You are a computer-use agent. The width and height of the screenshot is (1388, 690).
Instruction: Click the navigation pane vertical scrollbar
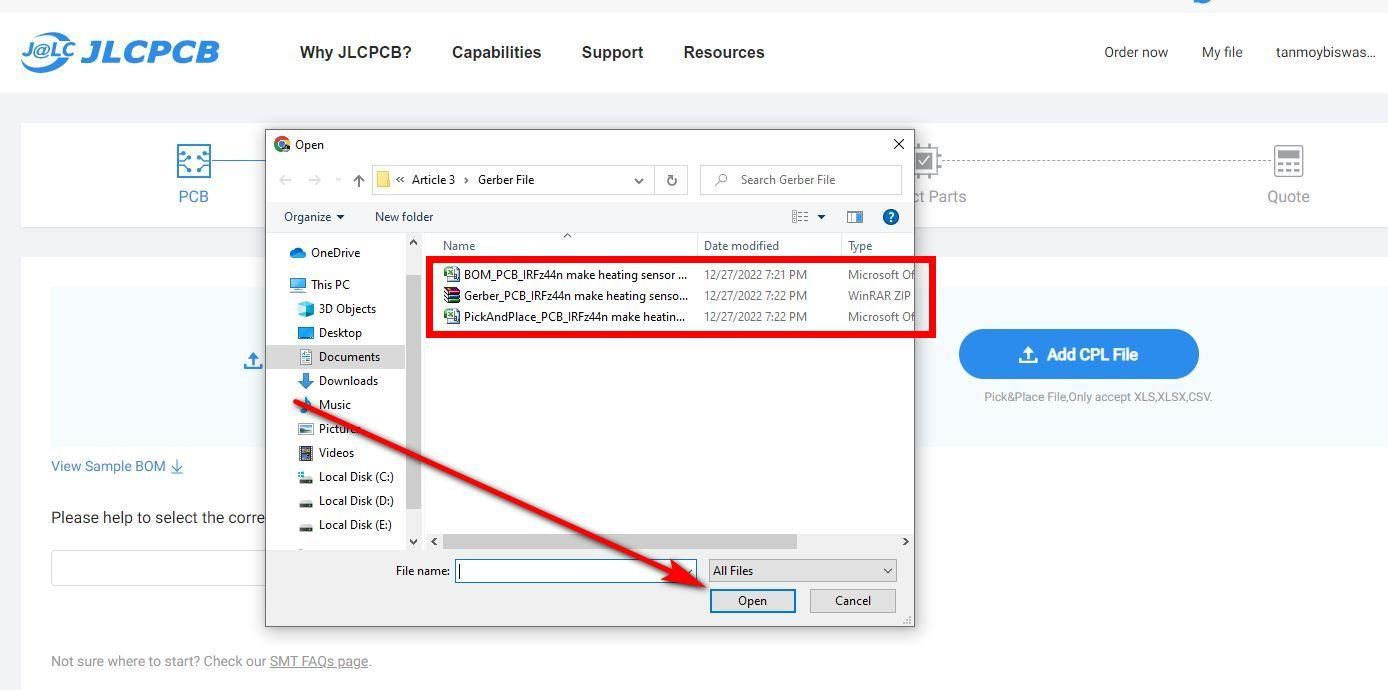414,392
